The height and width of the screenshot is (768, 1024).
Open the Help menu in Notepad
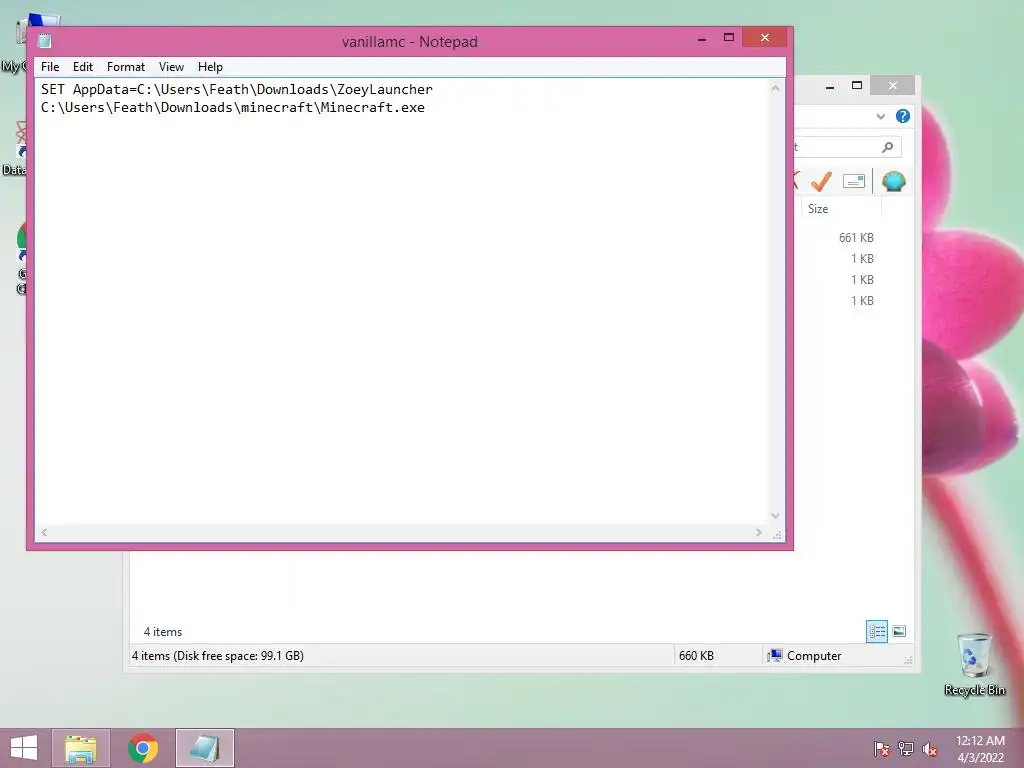click(x=210, y=67)
